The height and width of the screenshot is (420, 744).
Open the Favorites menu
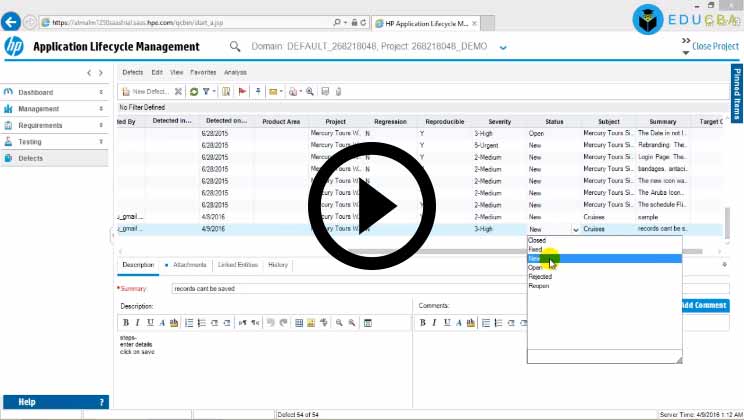click(203, 72)
